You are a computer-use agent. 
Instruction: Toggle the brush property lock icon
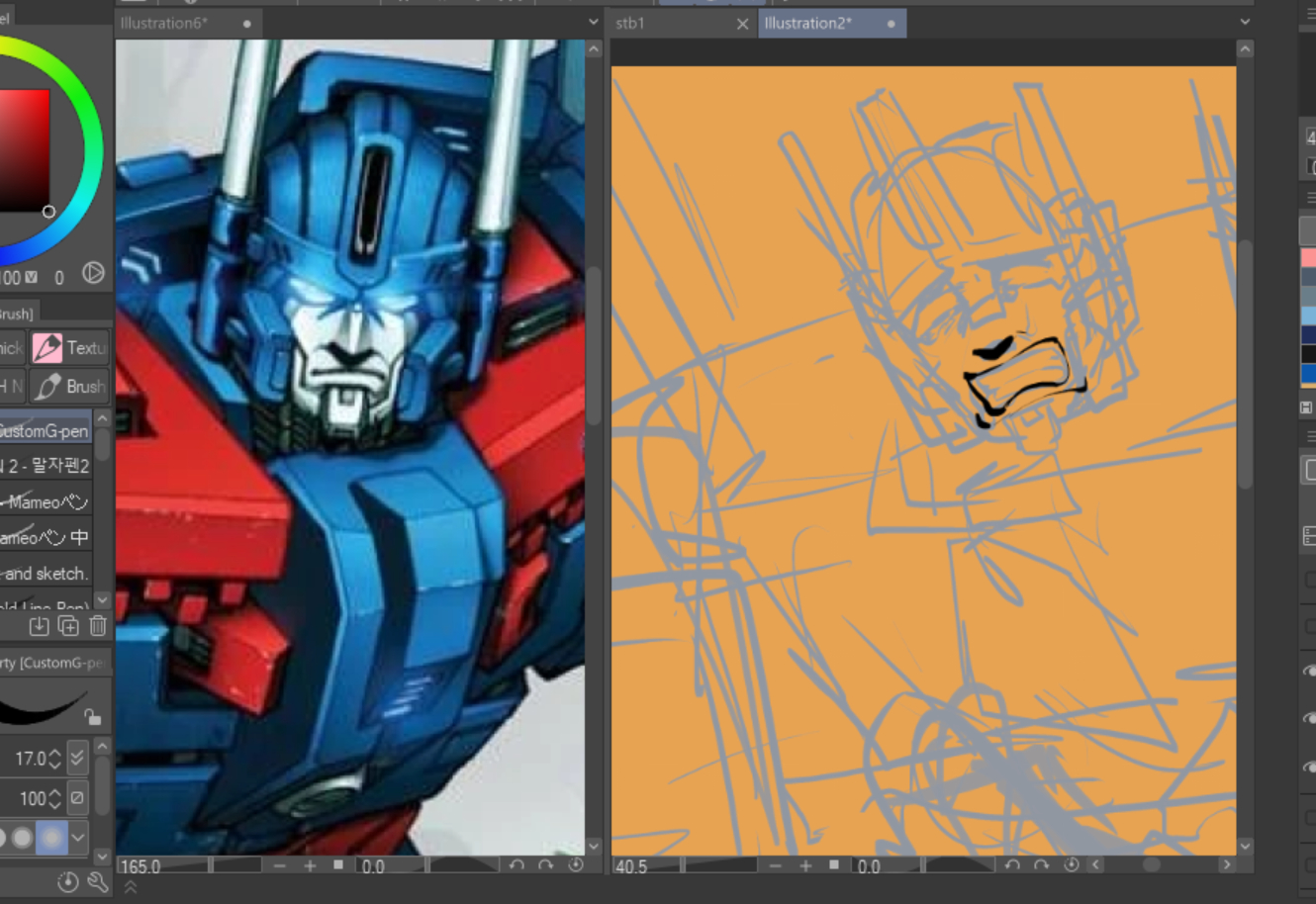[x=92, y=716]
